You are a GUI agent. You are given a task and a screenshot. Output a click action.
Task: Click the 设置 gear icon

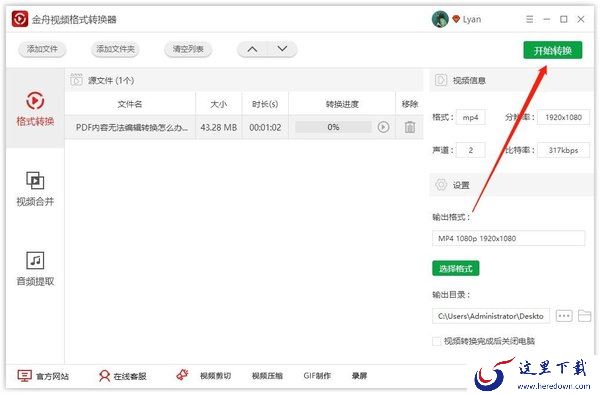point(441,185)
